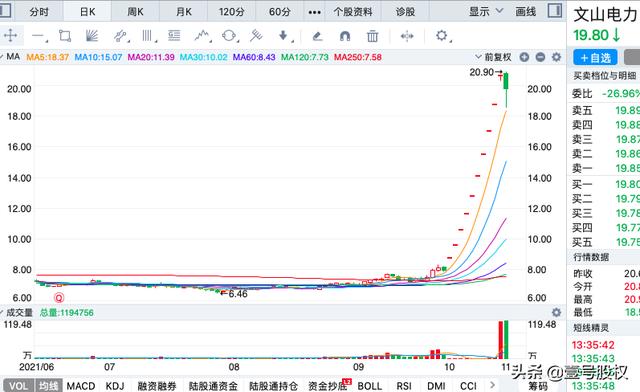Expand the 前复权 adjustment dropdown
This screenshot has height=392, width=640.
[493, 57]
